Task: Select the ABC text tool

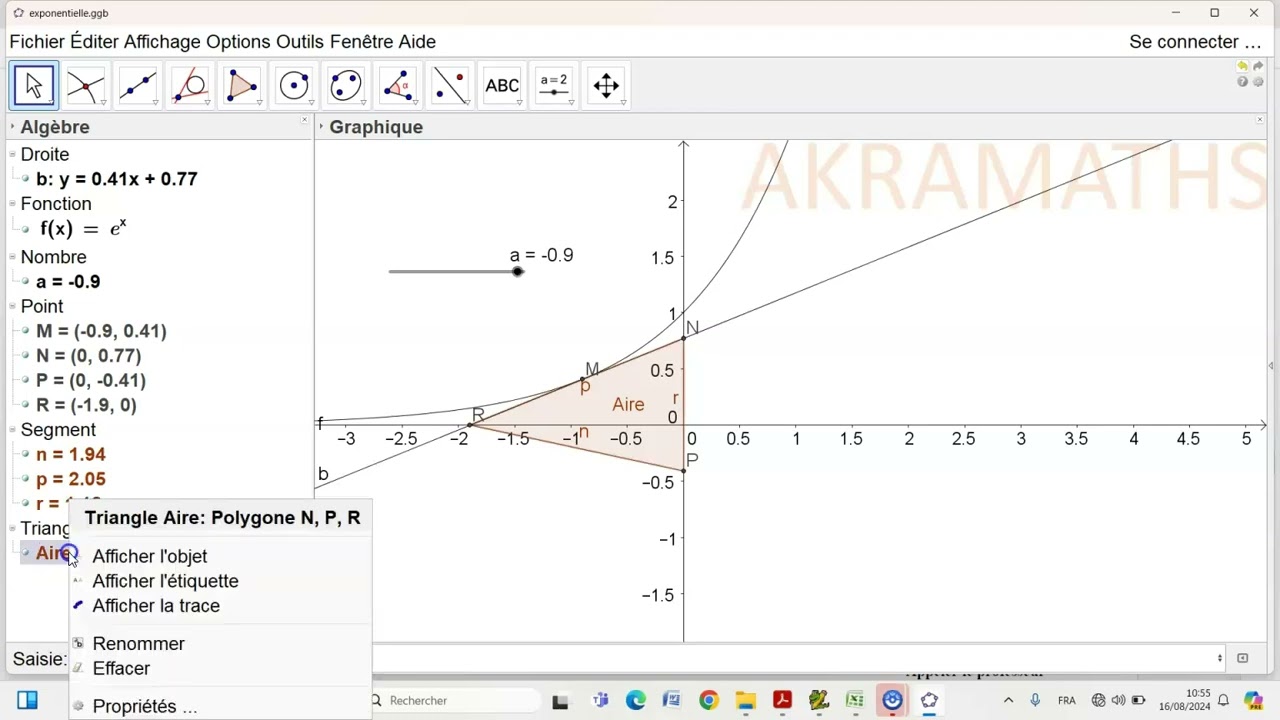Action: (x=502, y=86)
